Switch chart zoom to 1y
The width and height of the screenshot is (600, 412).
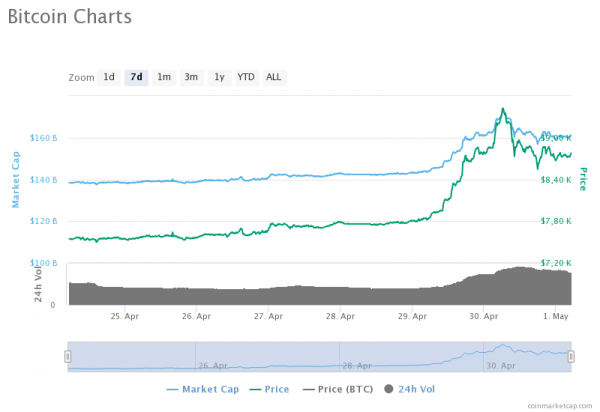219,78
